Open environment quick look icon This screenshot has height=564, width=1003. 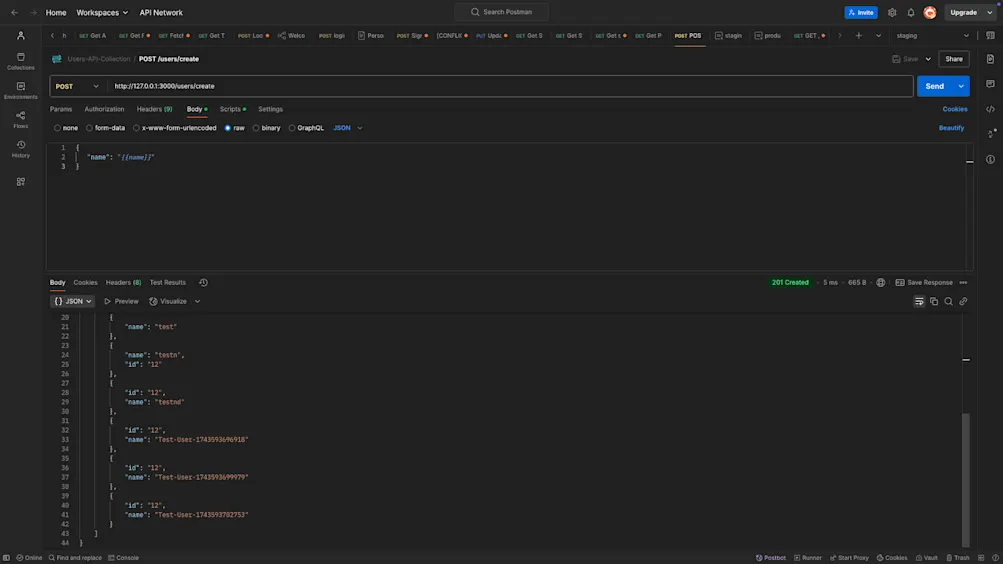click(x=990, y=36)
